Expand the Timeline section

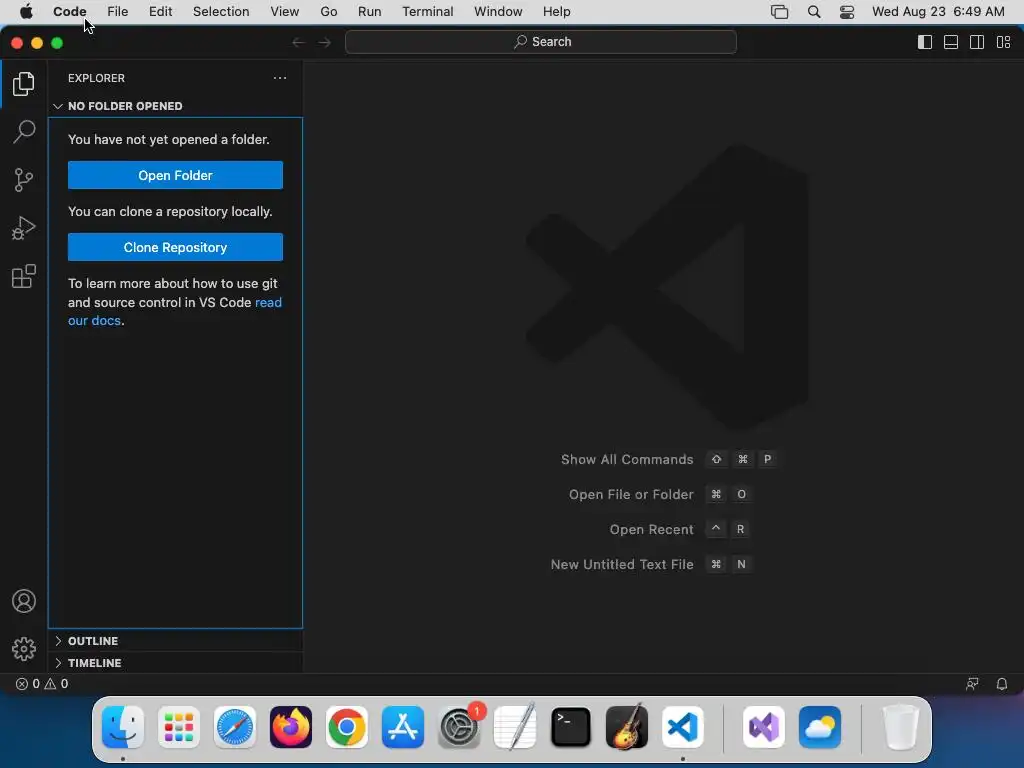tap(175, 663)
